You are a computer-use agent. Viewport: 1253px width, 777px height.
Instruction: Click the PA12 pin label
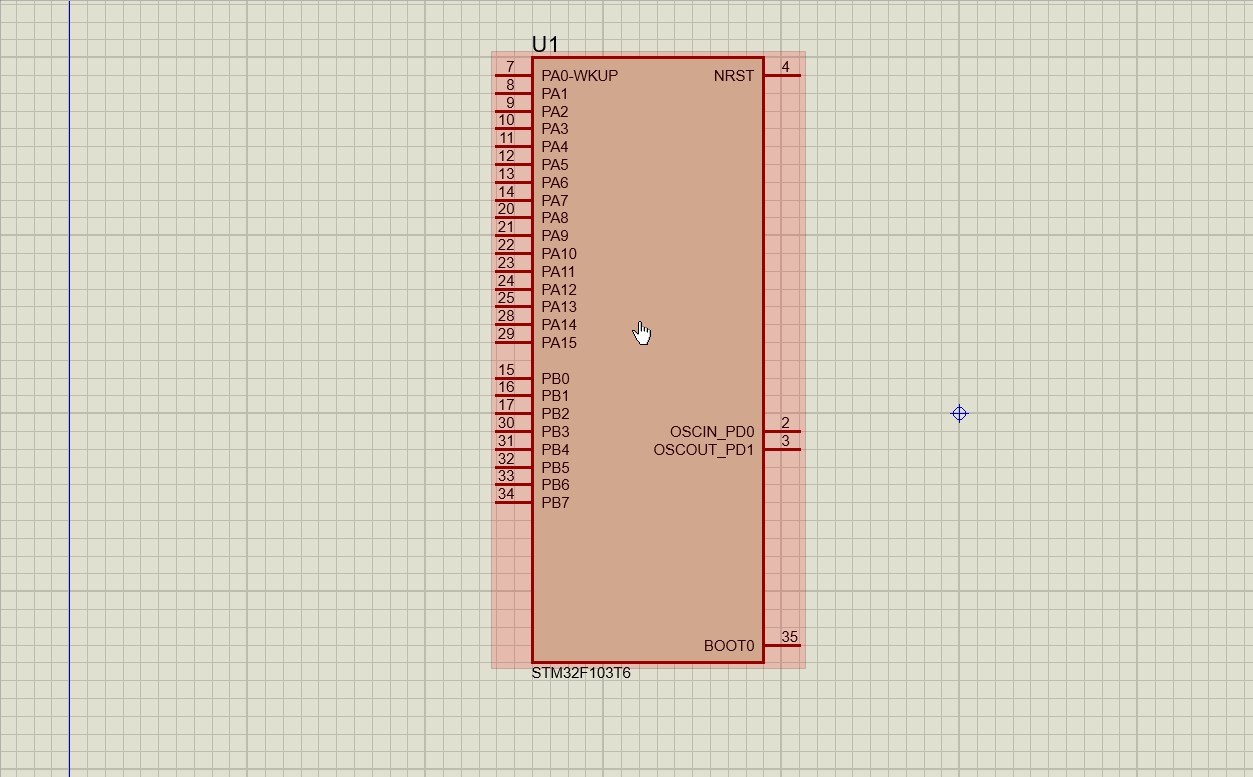[x=559, y=290]
